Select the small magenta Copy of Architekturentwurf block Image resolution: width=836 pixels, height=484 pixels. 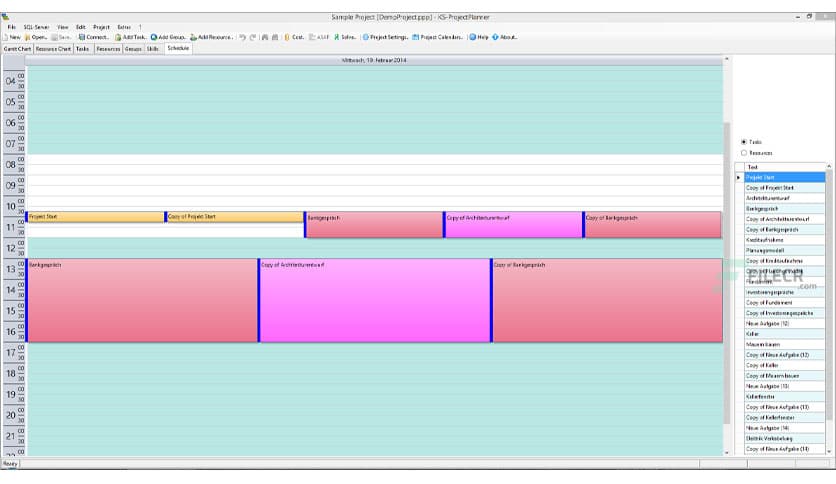click(513, 224)
